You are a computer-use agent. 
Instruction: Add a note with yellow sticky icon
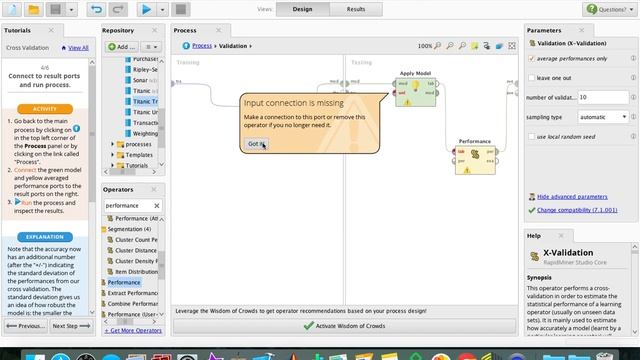point(474,46)
